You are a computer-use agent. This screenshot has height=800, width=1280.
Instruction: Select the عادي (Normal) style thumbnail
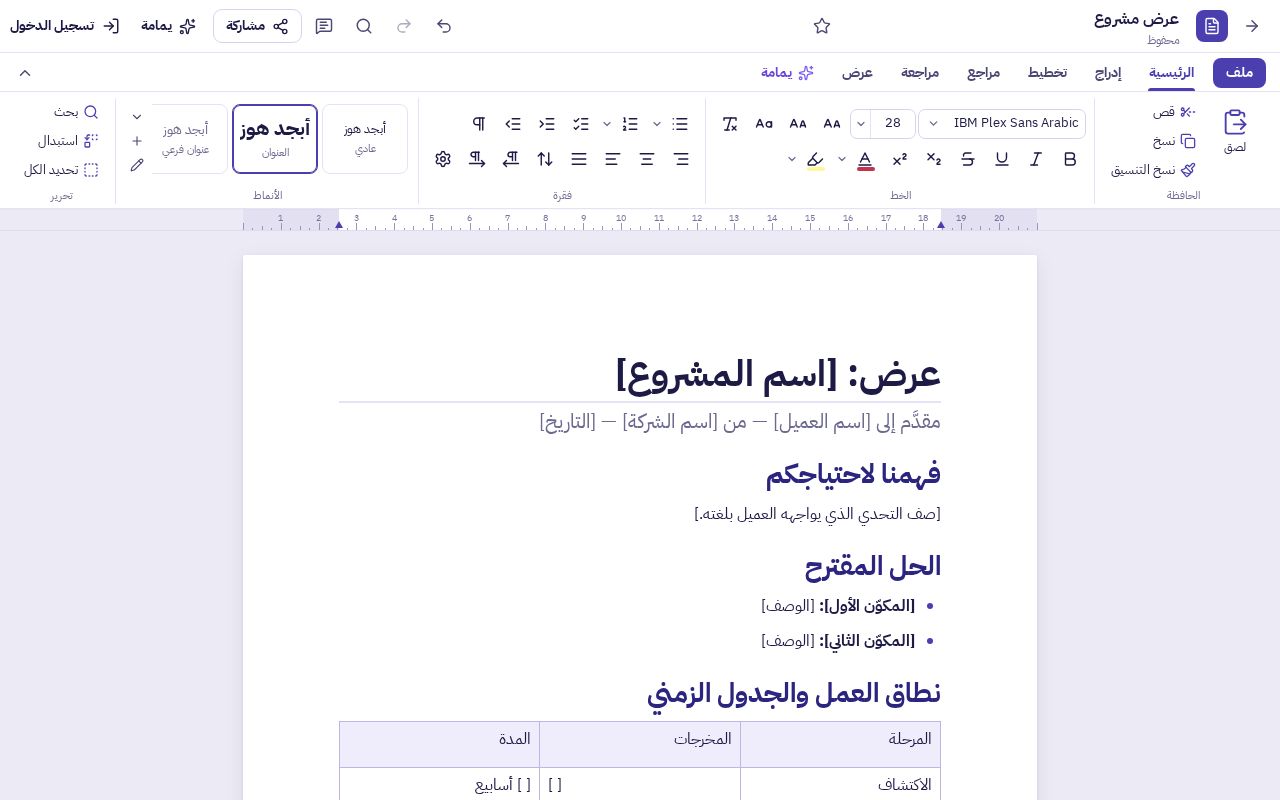pyautogui.click(x=365, y=139)
